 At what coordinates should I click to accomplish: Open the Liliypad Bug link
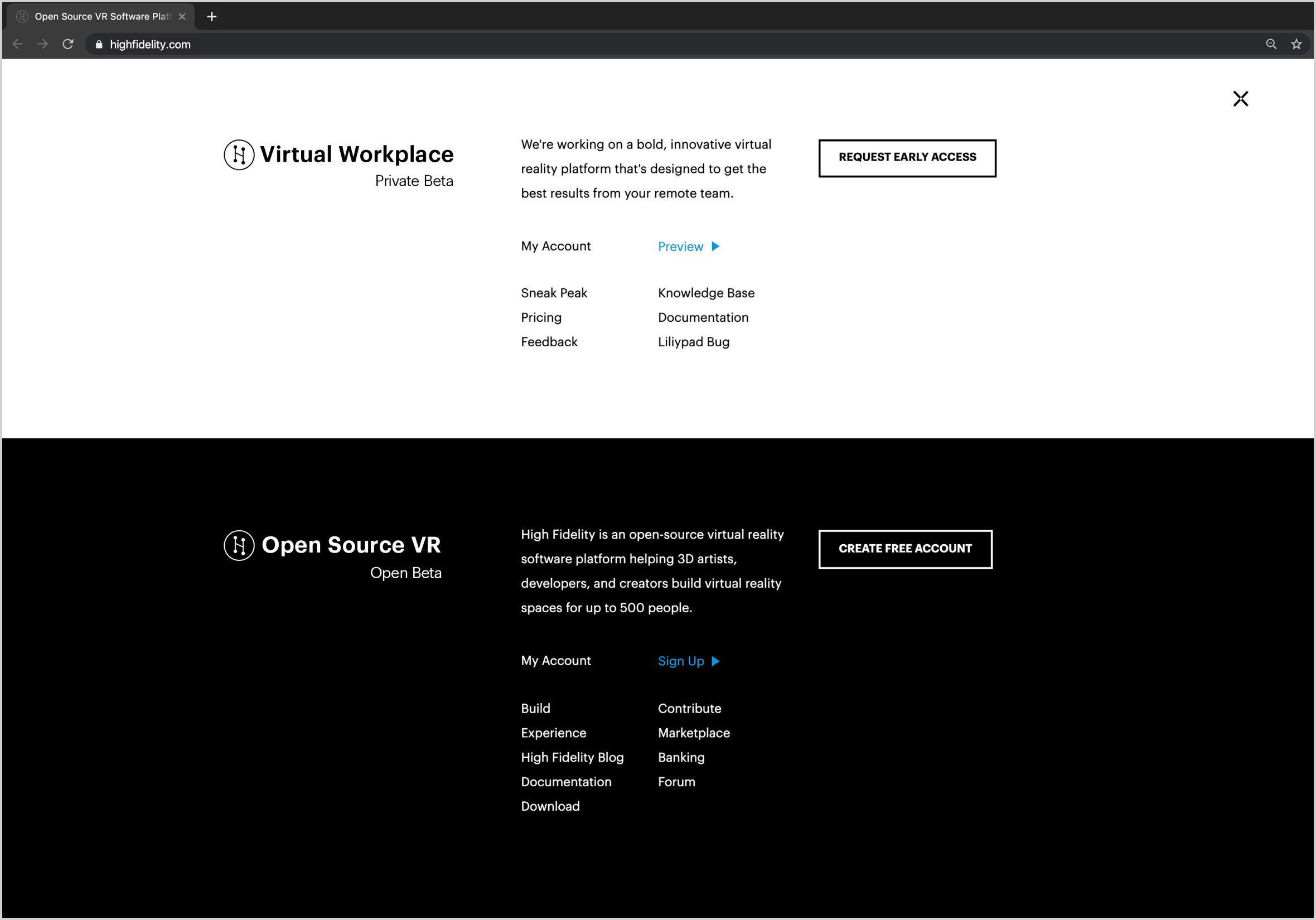[694, 343]
